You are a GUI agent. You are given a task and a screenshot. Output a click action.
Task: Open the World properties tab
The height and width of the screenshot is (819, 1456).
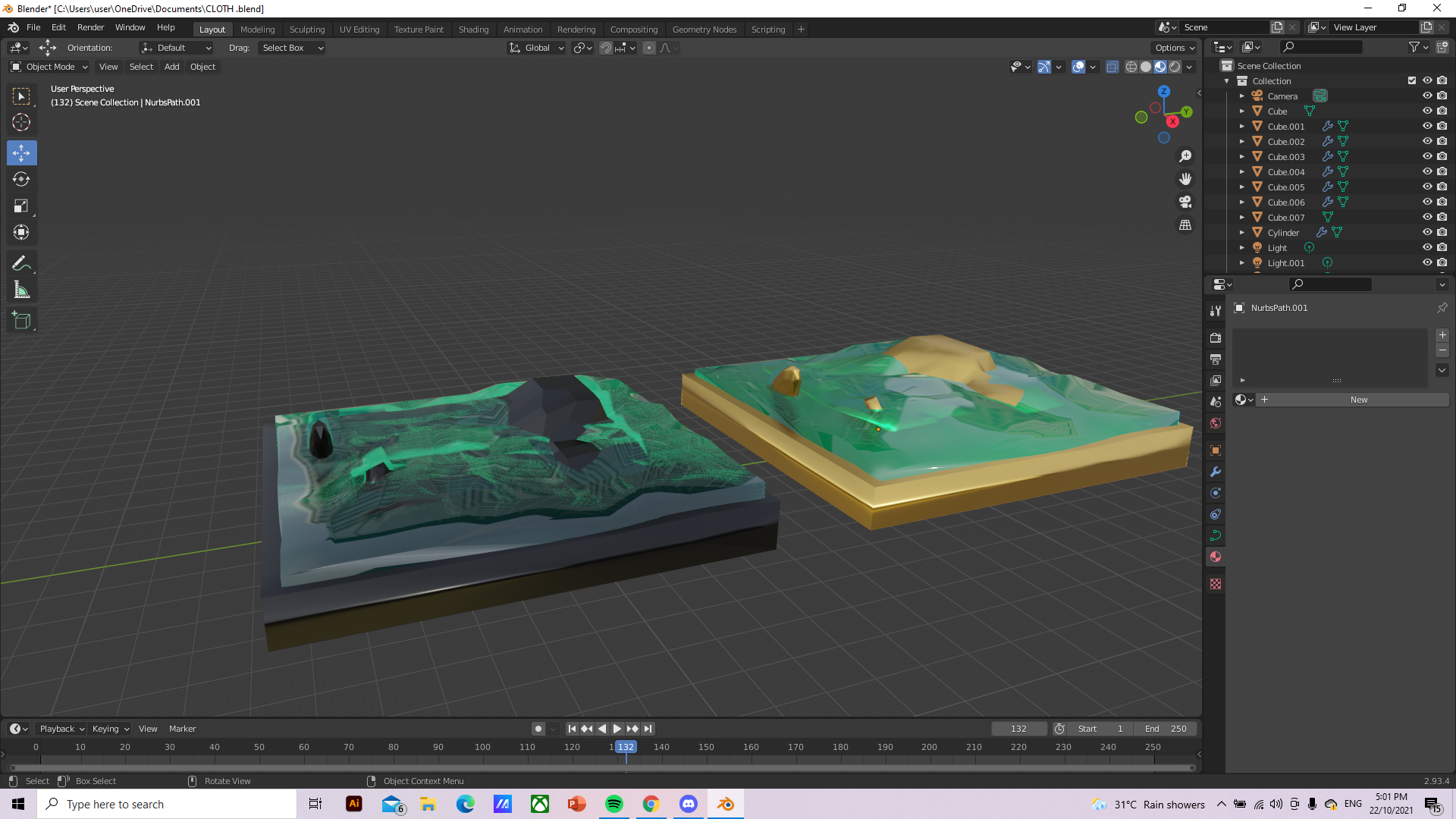coord(1216,423)
